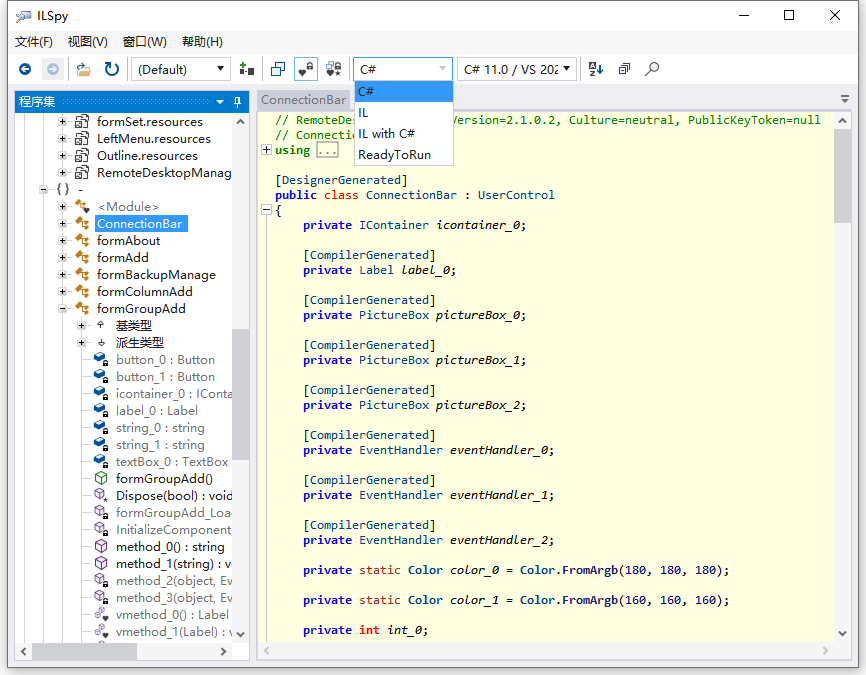Open the tab list dropdown arrow

844,99
